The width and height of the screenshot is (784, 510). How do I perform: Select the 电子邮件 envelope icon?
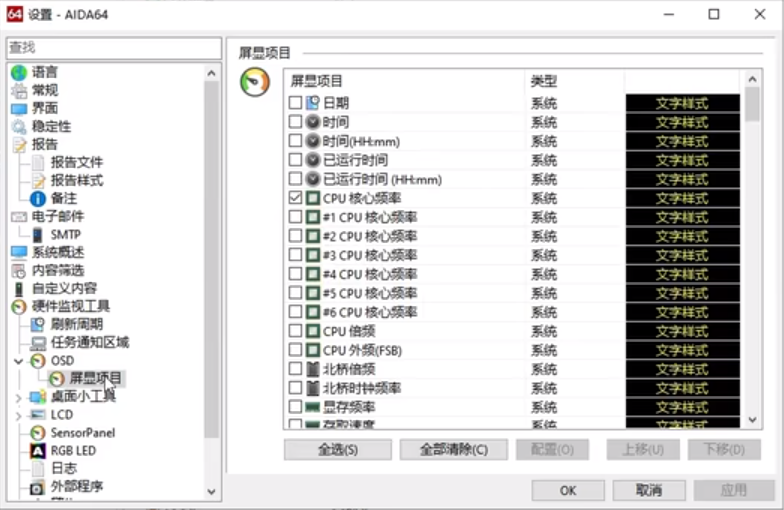pyautogui.click(x=19, y=216)
